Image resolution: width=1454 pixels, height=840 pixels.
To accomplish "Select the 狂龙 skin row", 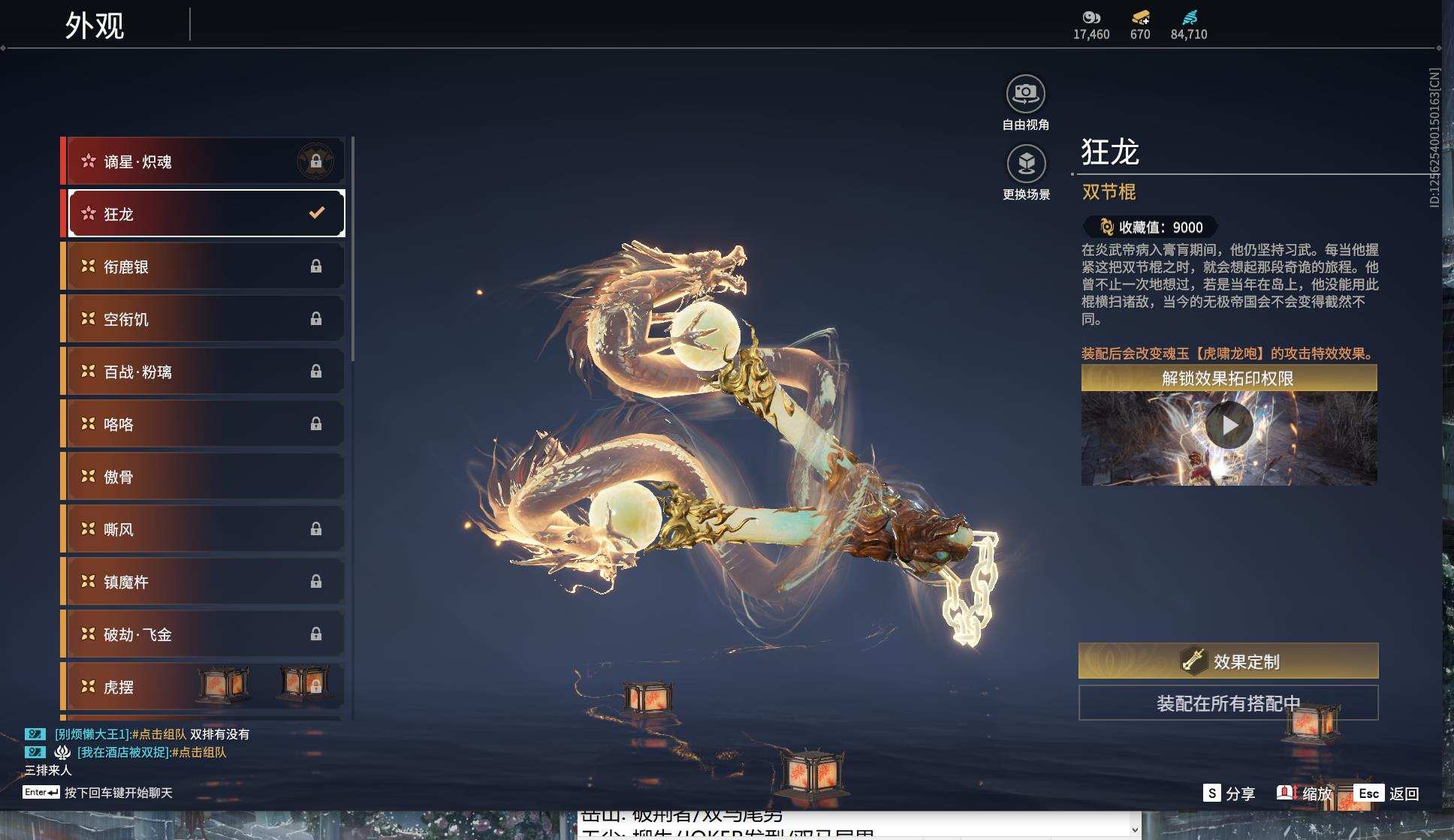I will [x=203, y=213].
